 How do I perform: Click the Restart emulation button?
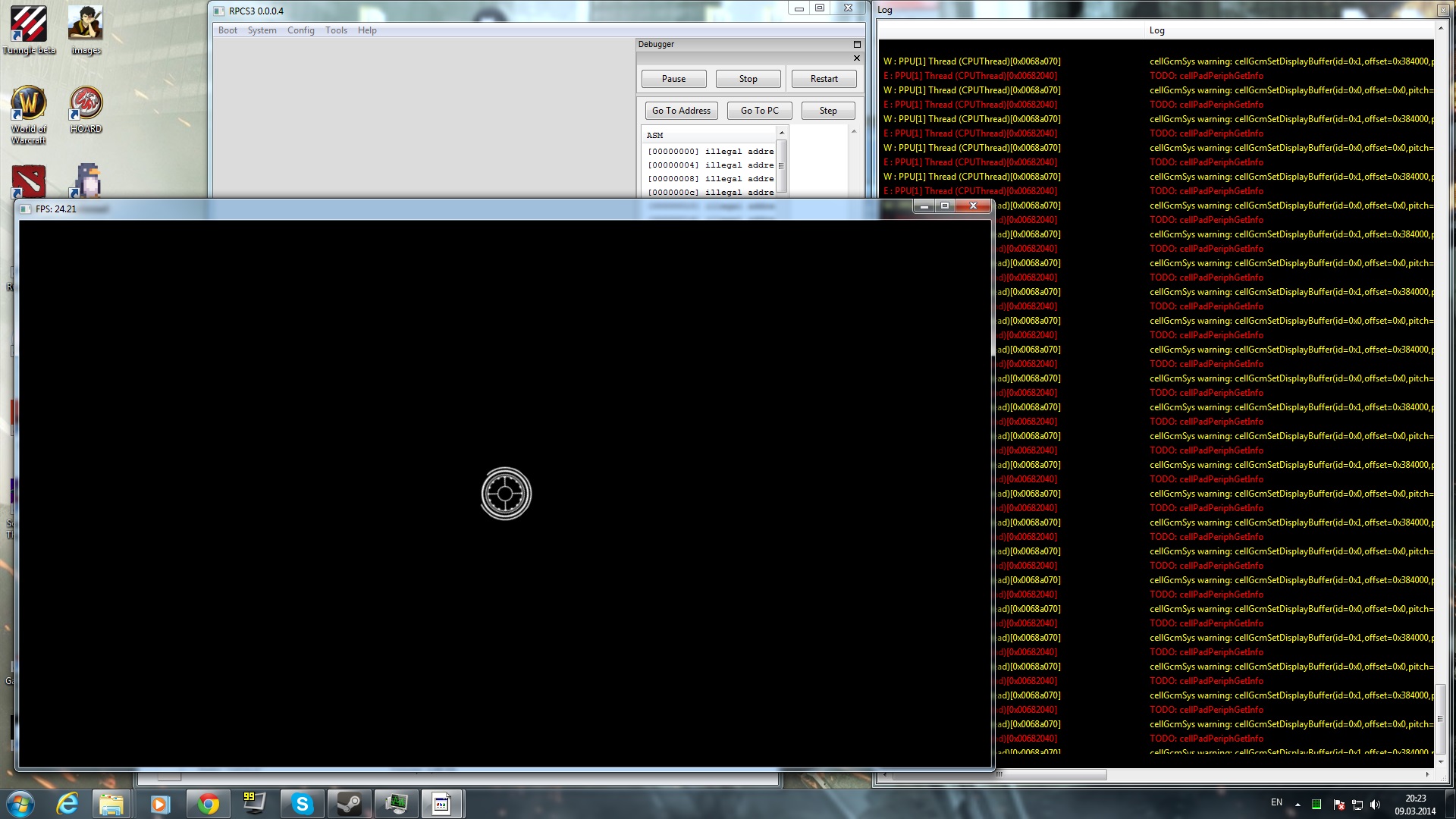[x=824, y=79]
